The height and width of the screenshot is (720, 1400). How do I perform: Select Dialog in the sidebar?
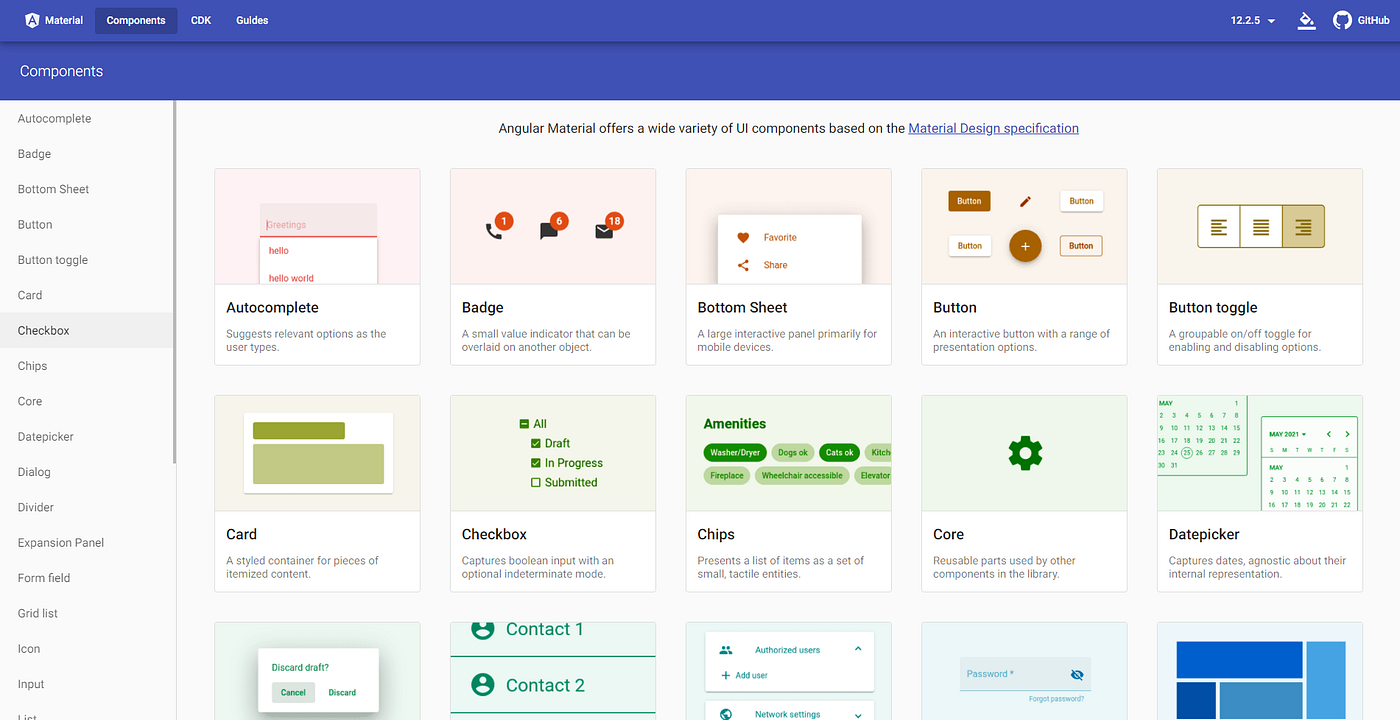(x=87, y=472)
